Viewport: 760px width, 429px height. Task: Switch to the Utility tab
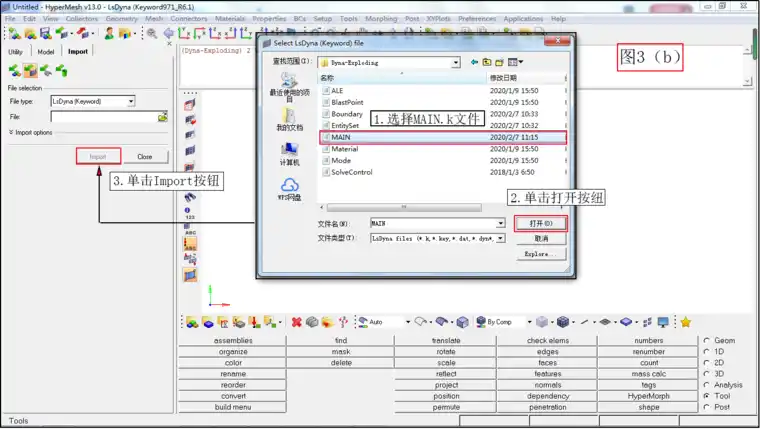tap(15, 51)
